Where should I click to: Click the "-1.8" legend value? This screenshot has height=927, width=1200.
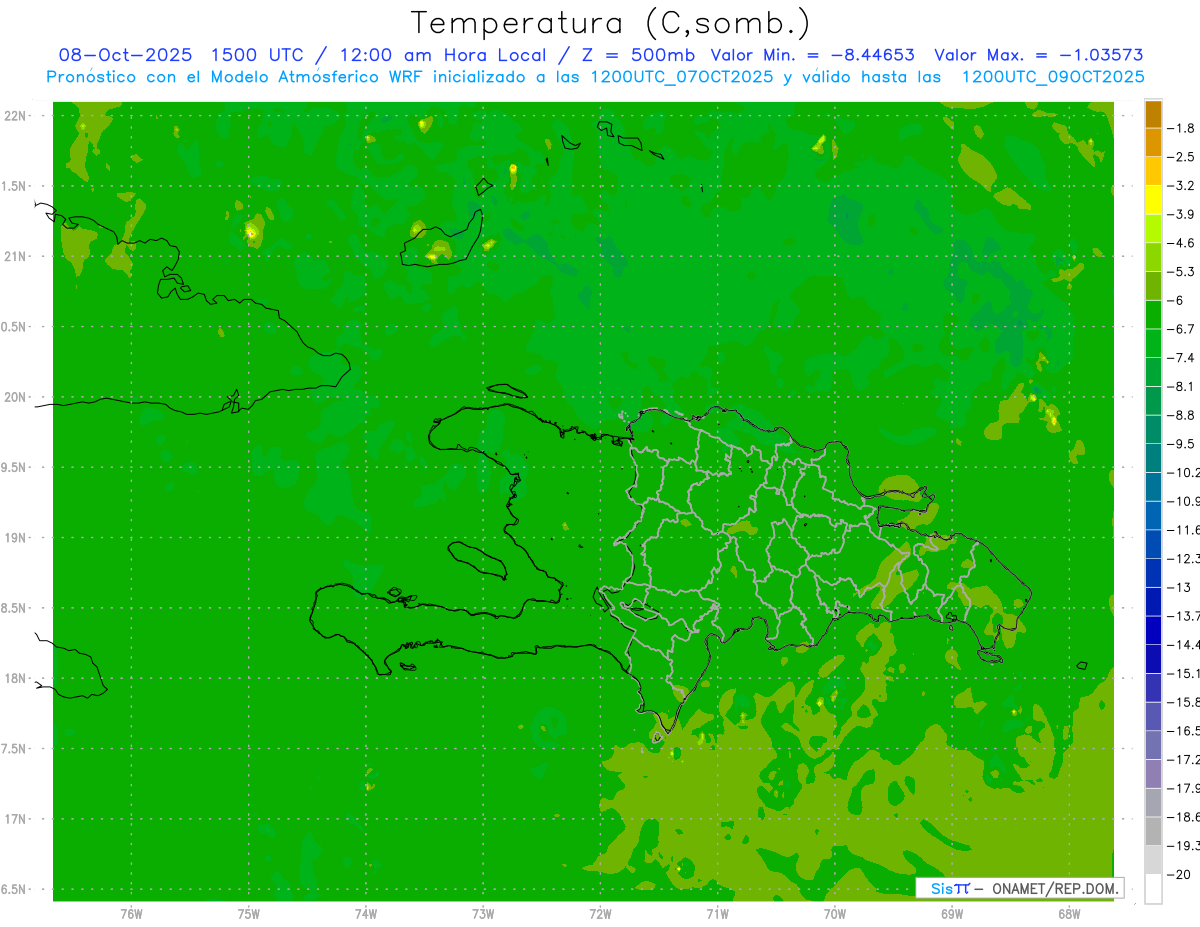pos(1181,128)
